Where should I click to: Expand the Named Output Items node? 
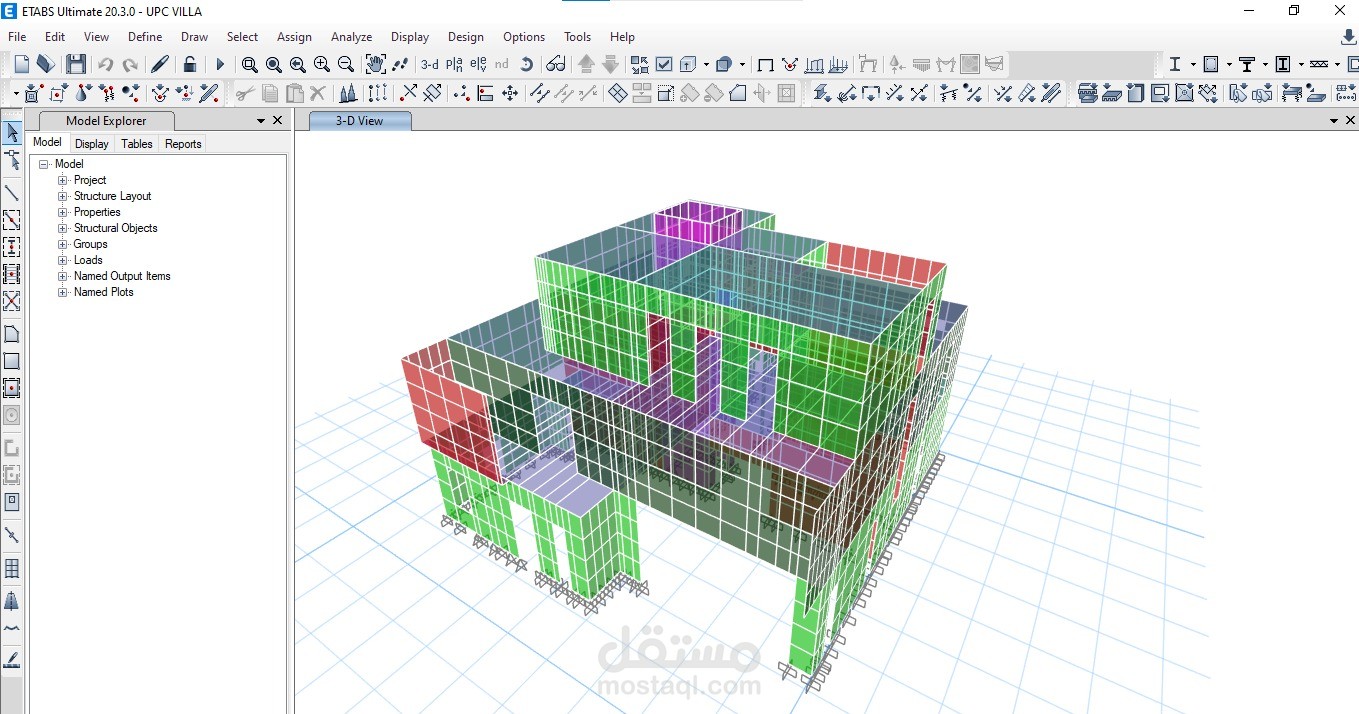63,276
